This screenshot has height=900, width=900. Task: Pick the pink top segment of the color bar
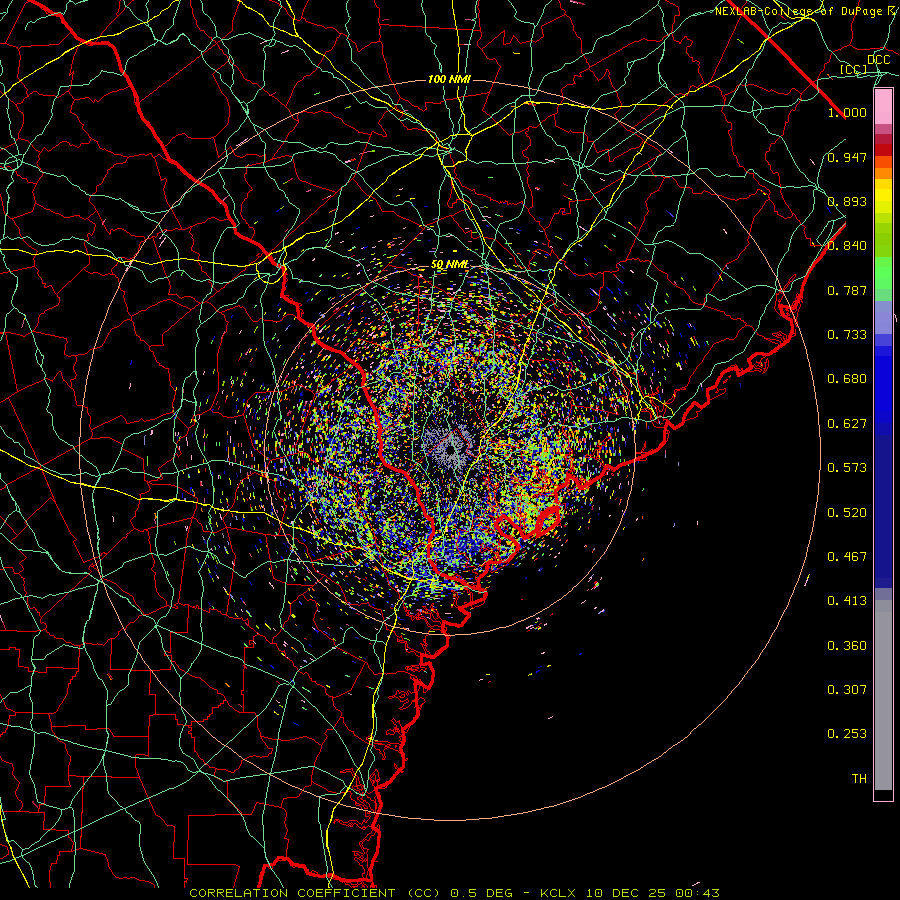click(883, 107)
